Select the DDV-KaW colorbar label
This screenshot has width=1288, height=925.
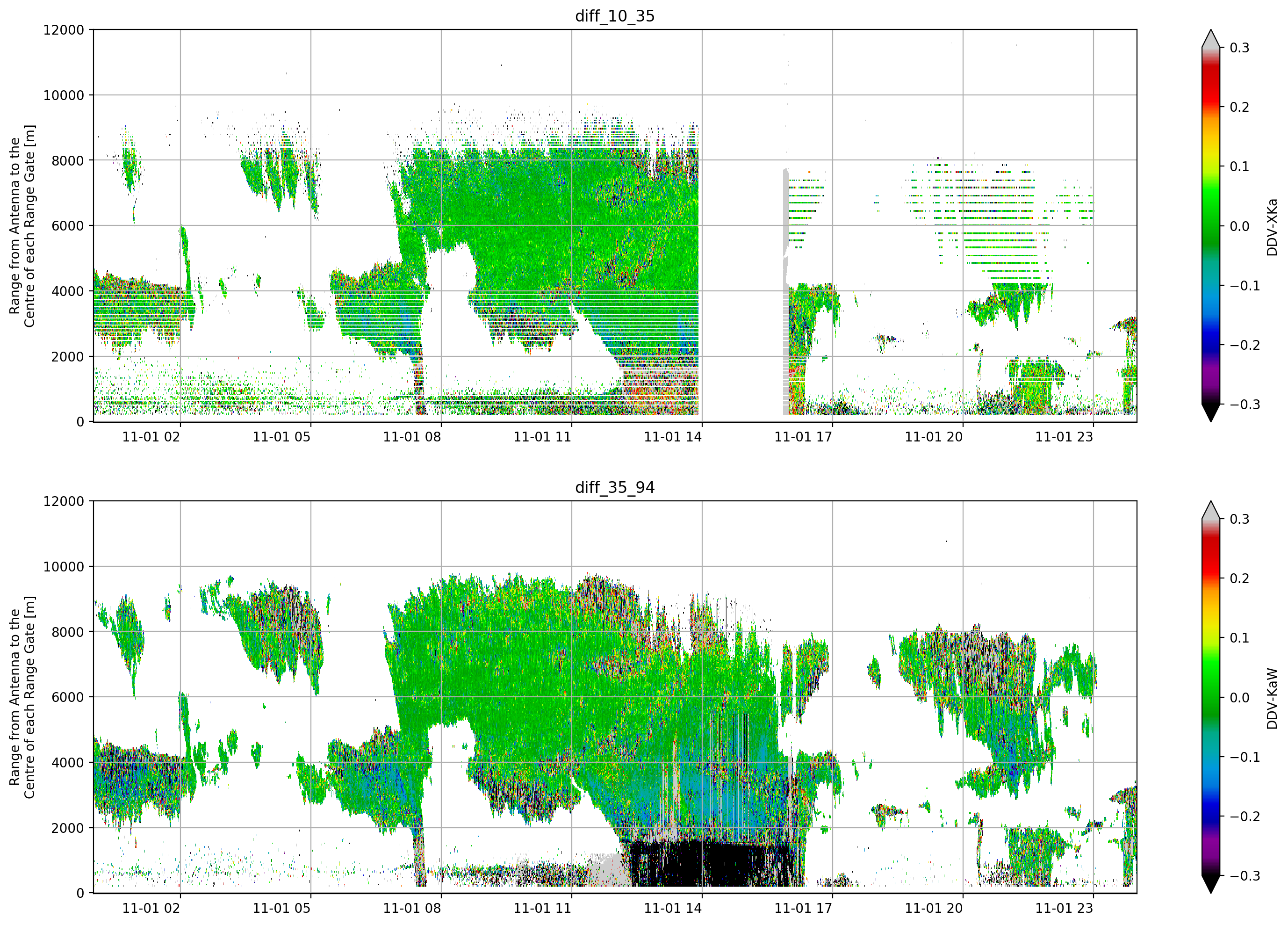point(1272,698)
